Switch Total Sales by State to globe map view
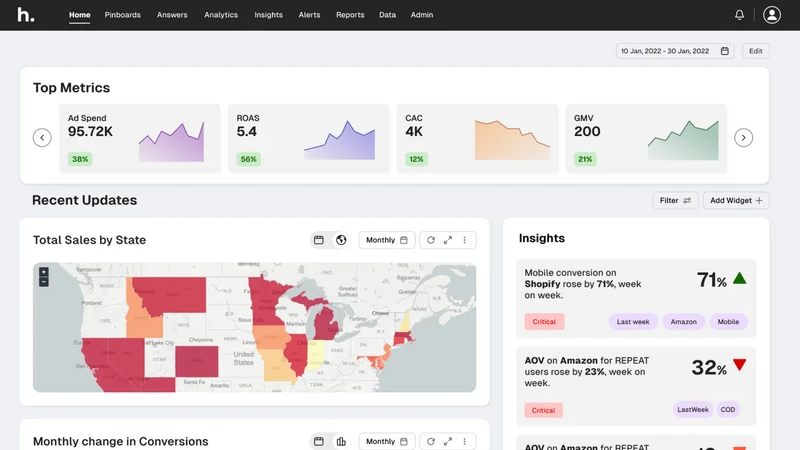The height and width of the screenshot is (450, 800). click(341, 240)
